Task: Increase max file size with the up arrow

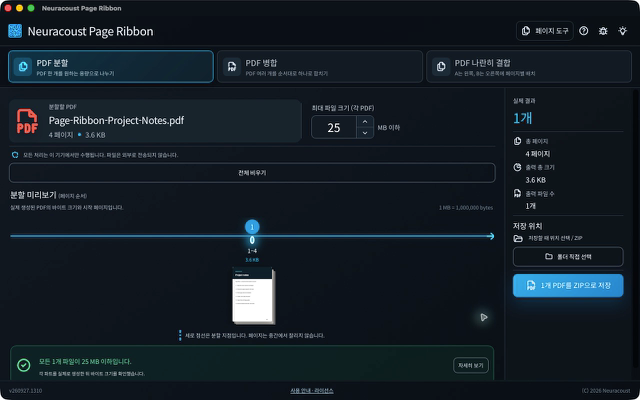Action: (365, 122)
